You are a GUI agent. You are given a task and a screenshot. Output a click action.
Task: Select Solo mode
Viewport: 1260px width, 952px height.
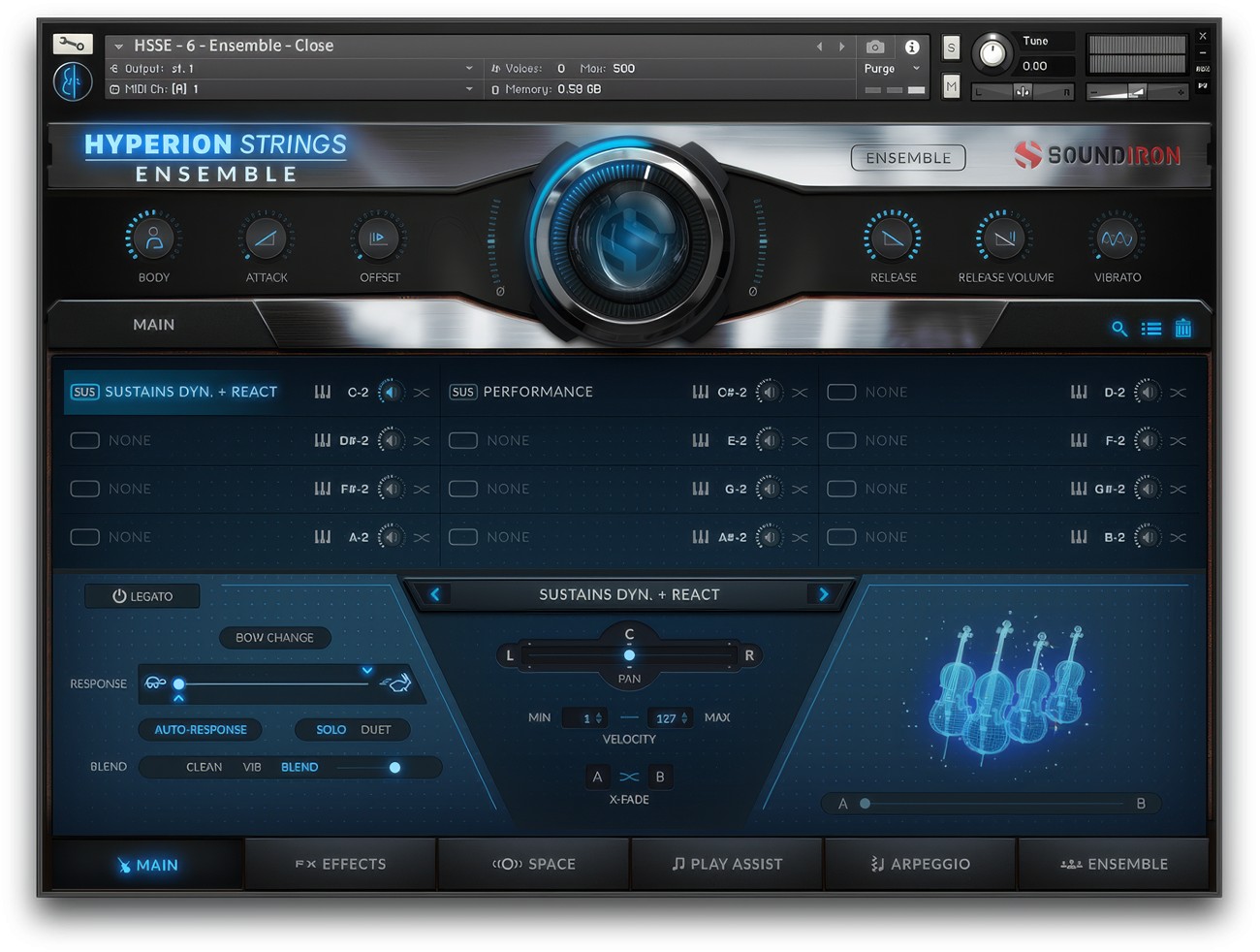point(331,730)
